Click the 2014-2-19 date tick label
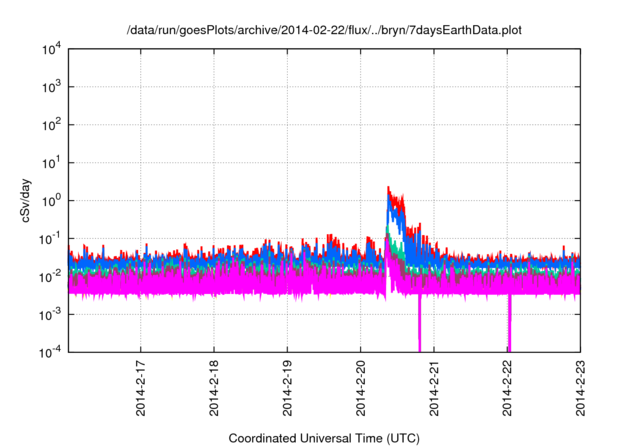Screen dimensions: 640x448 coord(287,388)
